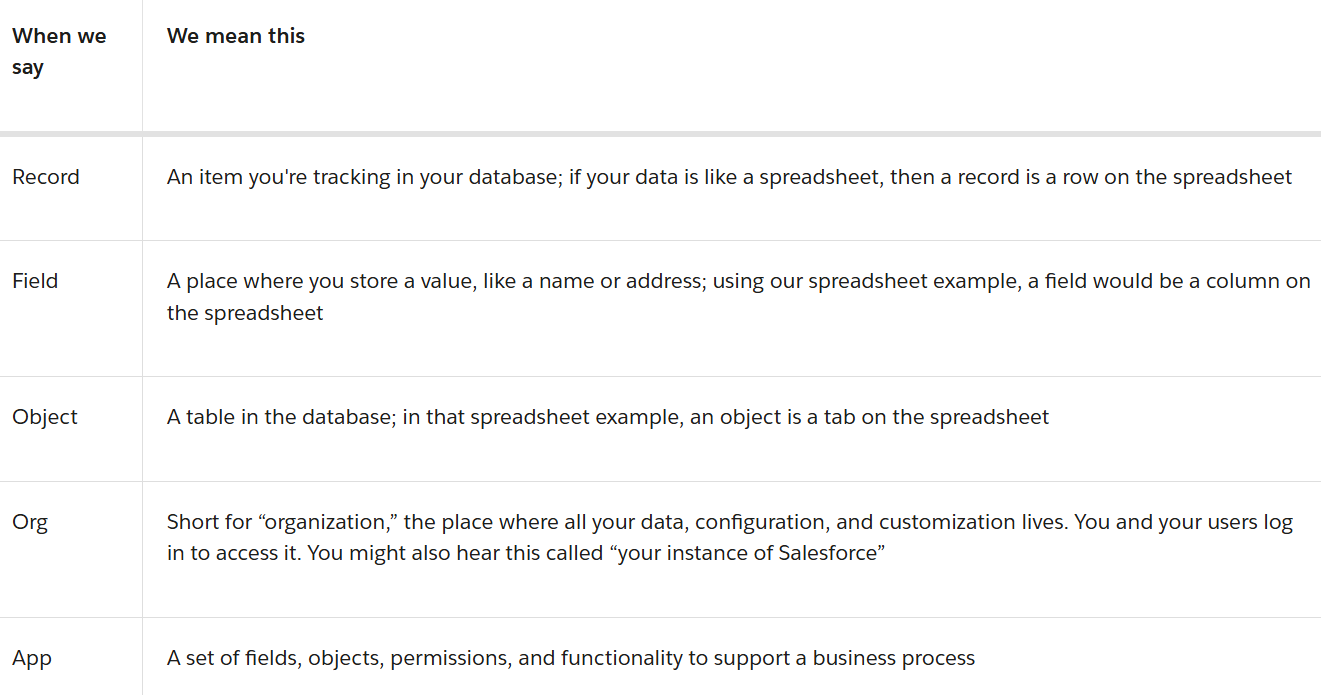Screen dimensions: 1321x695
Task: Click the definition text for Record
Action: [x=729, y=177]
